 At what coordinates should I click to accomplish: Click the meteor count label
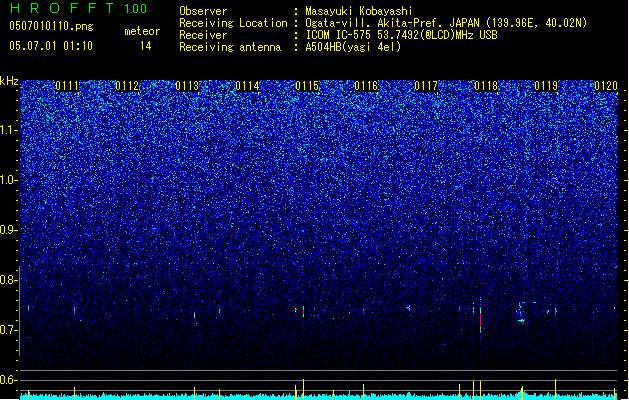142,31
